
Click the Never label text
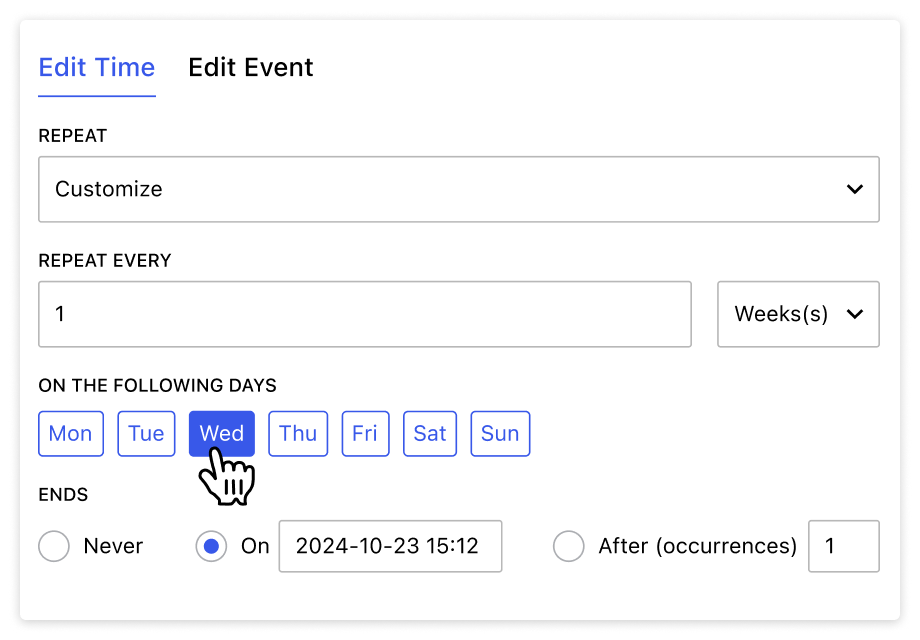coord(113,546)
